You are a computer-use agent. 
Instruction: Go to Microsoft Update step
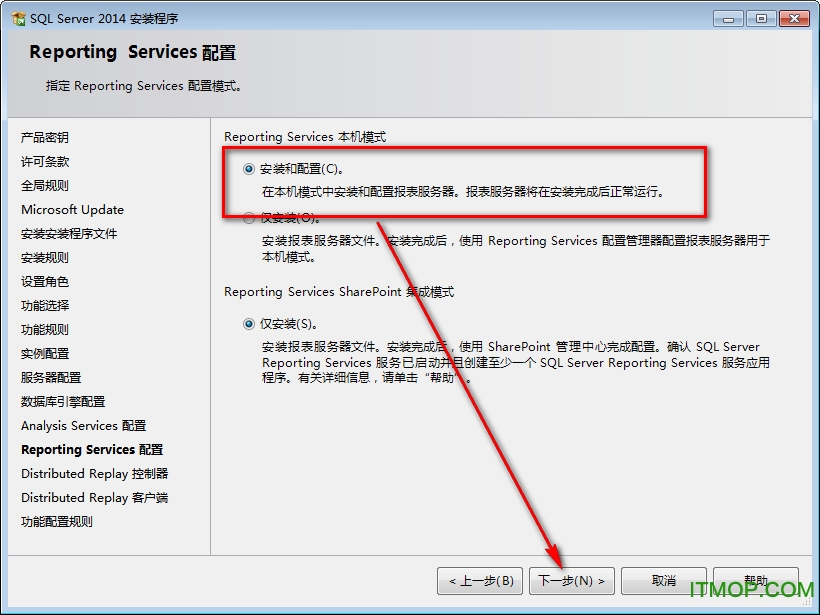pyautogui.click(x=73, y=210)
